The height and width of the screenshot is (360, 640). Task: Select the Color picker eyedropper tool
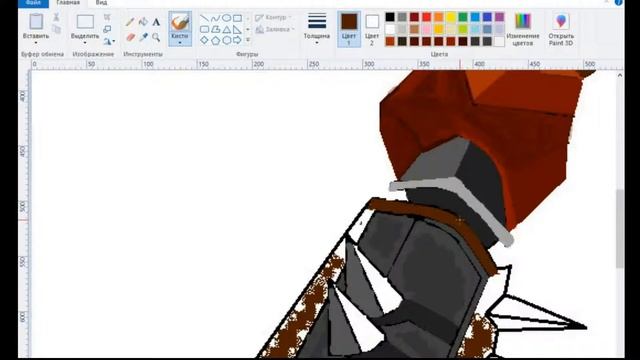tap(143, 37)
